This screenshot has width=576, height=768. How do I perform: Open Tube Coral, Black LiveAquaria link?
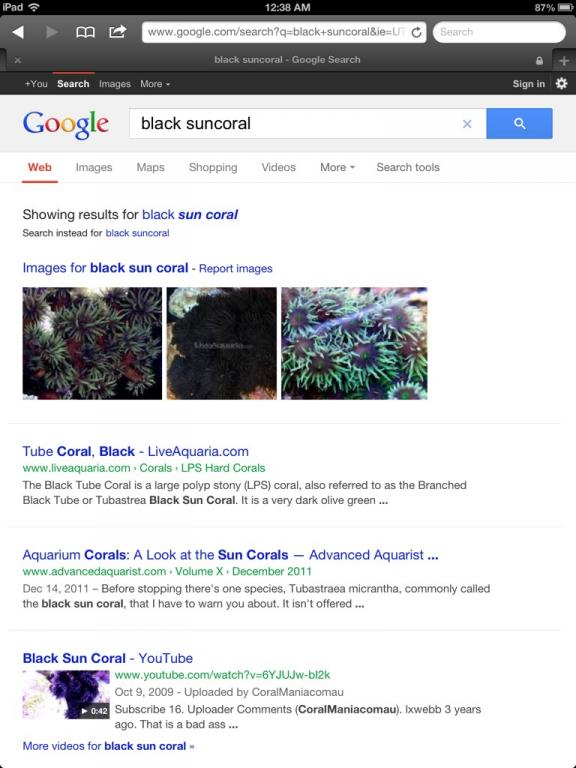136,451
